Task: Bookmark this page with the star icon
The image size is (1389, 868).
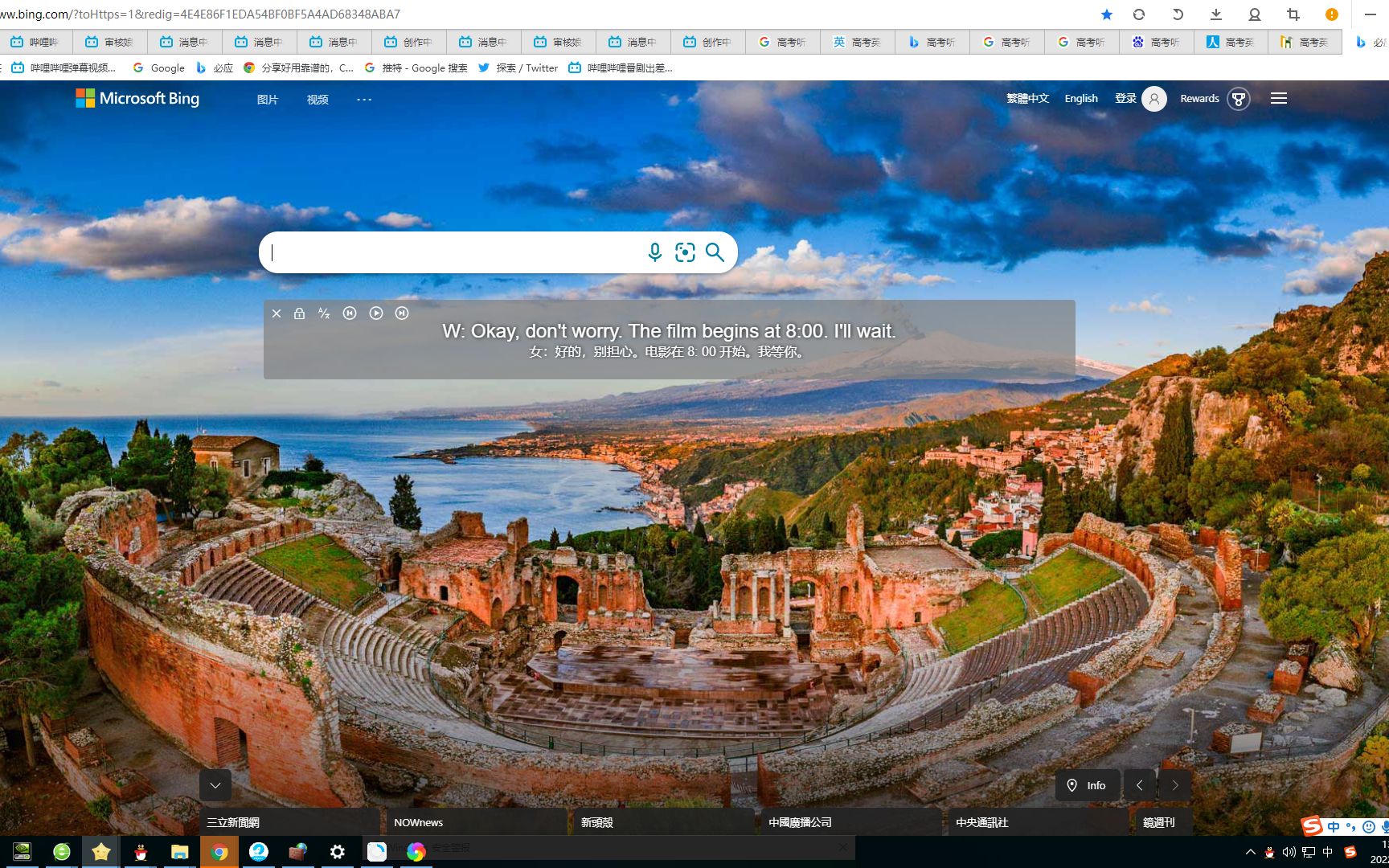Action: 1107,14
